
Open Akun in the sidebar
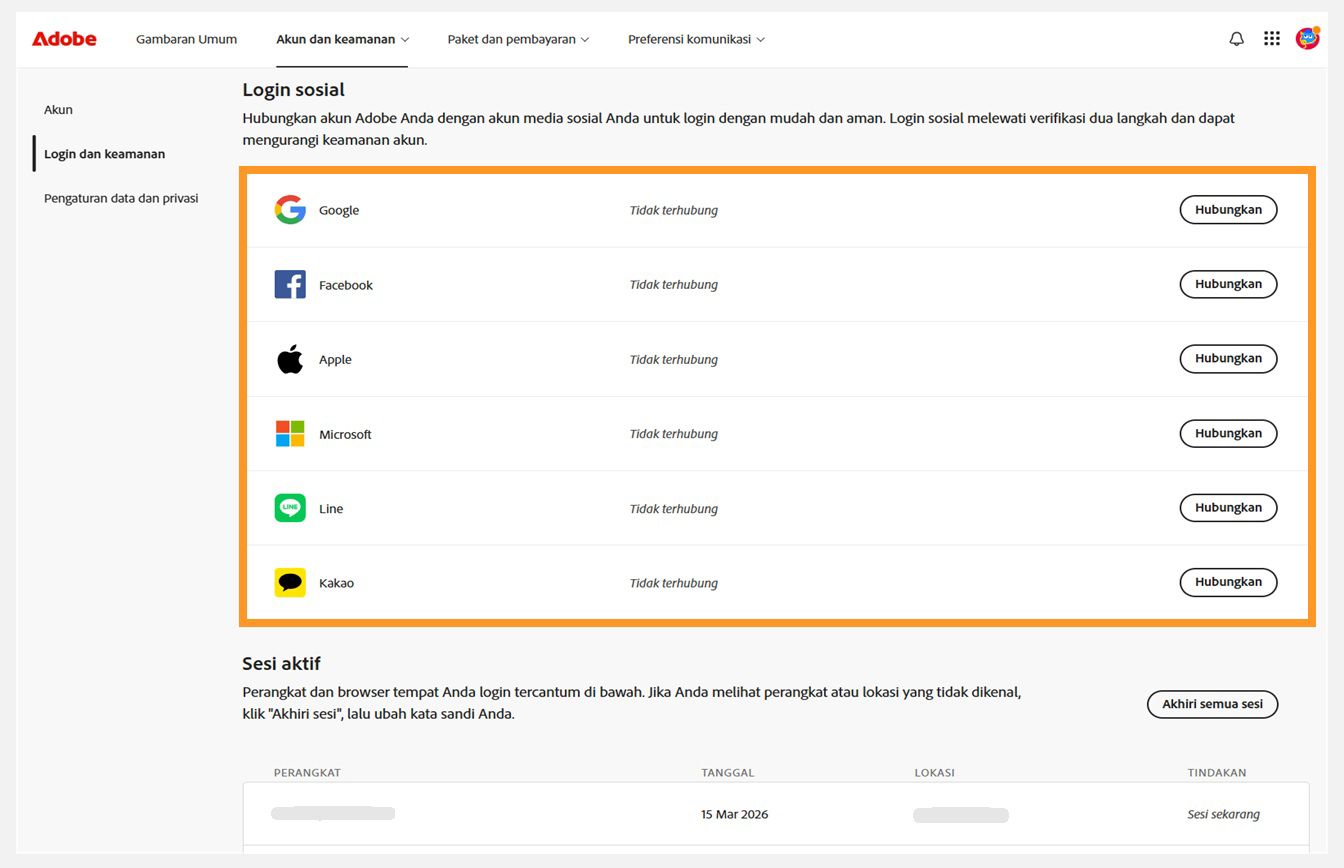(x=58, y=110)
